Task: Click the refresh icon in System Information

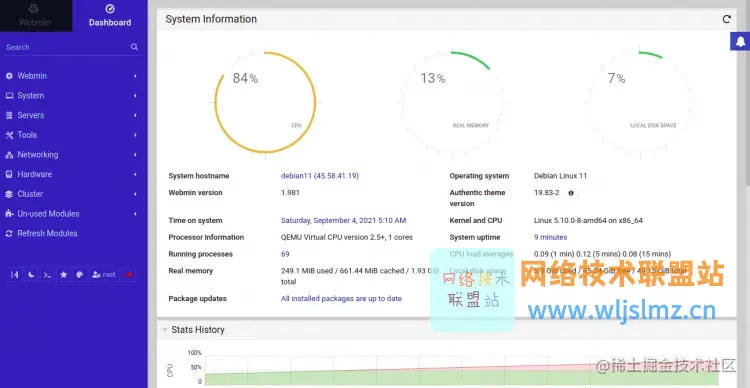Action: [x=727, y=19]
